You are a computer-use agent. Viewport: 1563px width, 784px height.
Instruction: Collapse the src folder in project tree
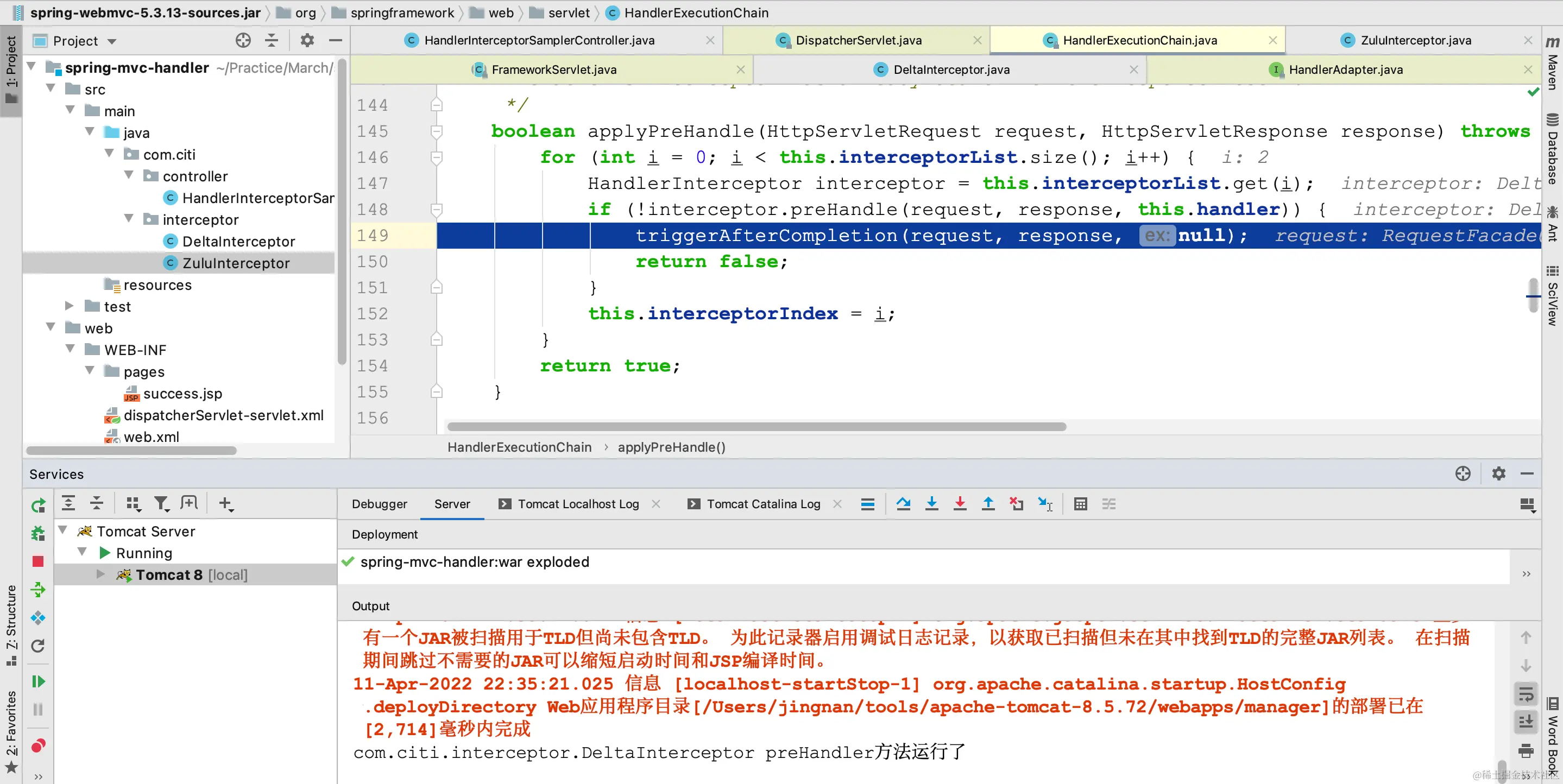51,88
